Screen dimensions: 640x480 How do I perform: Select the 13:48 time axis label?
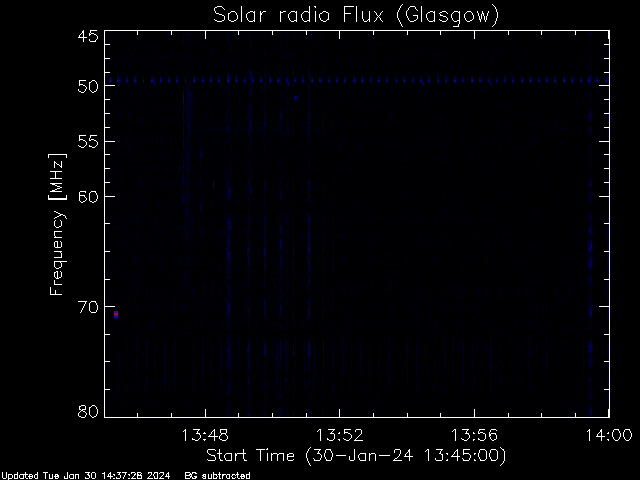click(x=204, y=435)
